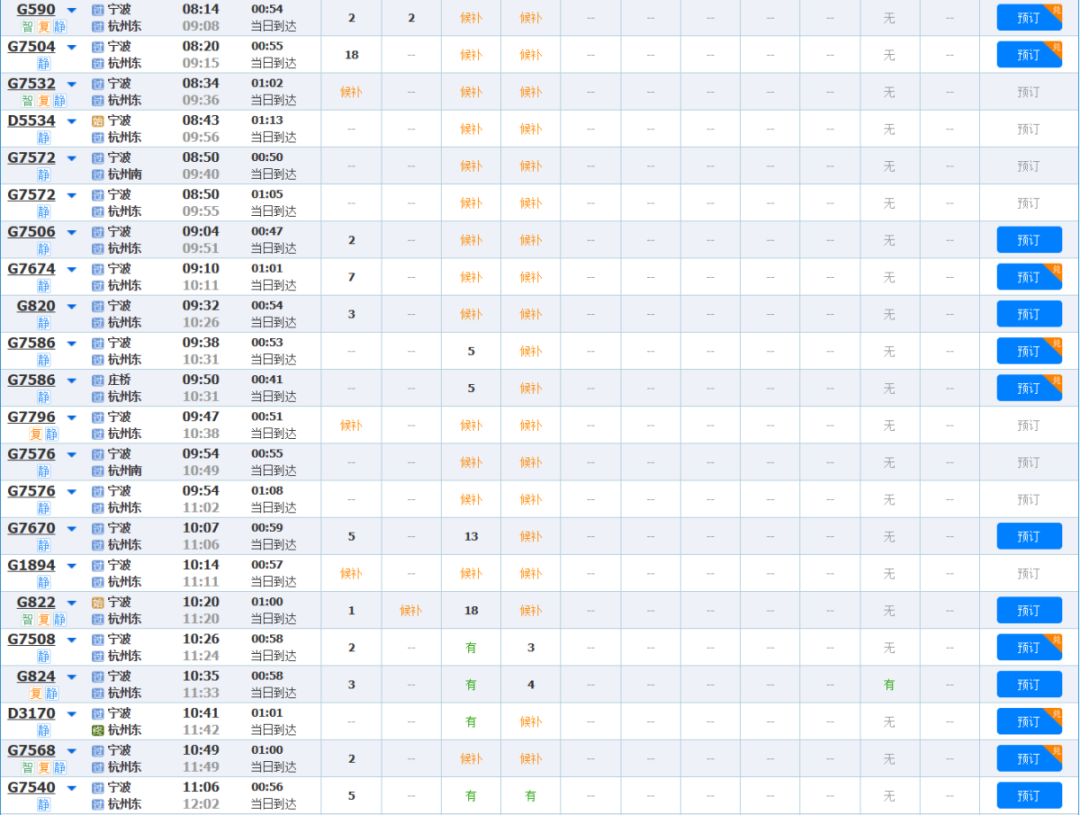The width and height of the screenshot is (1080, 815).
Task: Click the 静 quiet-car tag under G7504
Action: [x=43, y=63]
